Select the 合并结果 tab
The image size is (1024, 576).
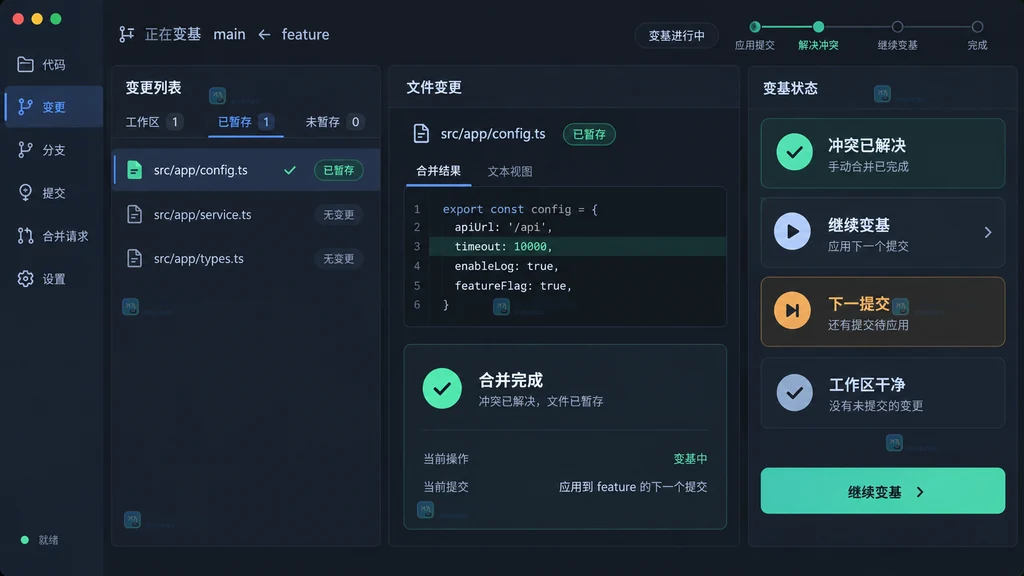tap(438, 171)
